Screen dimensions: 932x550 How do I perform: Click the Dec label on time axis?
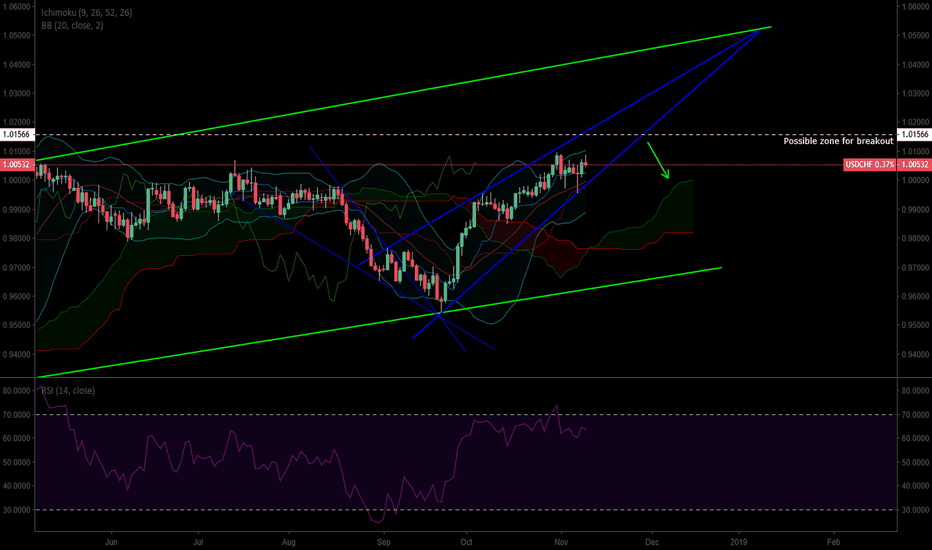coord(652,542)
